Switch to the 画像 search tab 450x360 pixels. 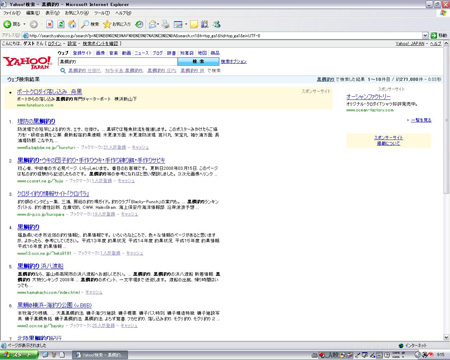click(100, 53)
